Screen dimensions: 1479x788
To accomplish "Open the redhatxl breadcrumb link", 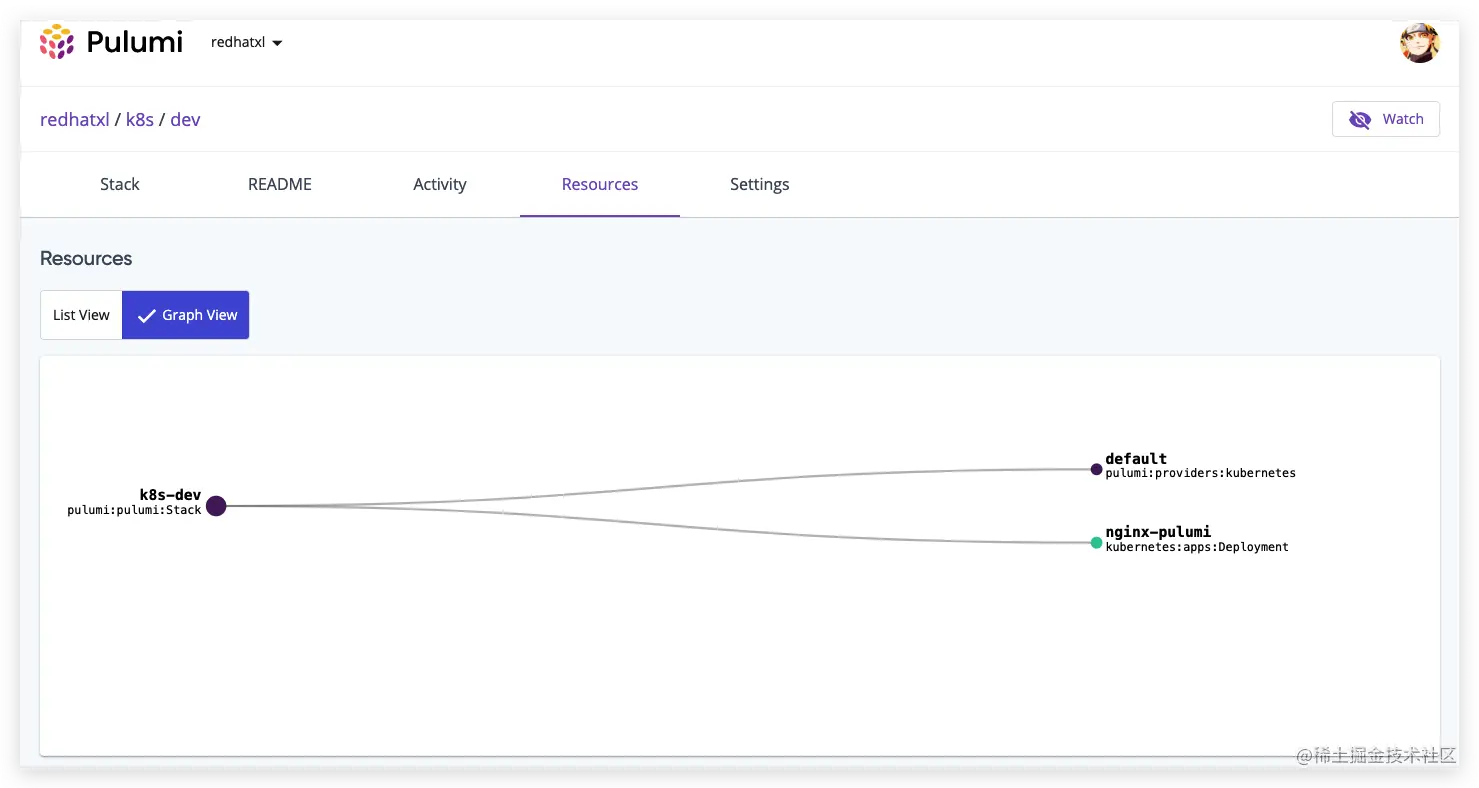I will pos(74,119).
